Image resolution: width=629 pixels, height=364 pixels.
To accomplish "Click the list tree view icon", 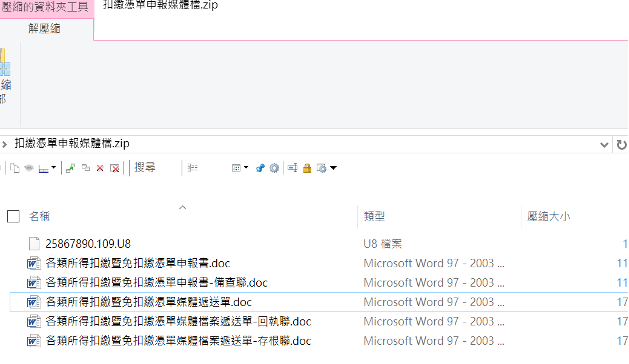I will pos(193,168).
